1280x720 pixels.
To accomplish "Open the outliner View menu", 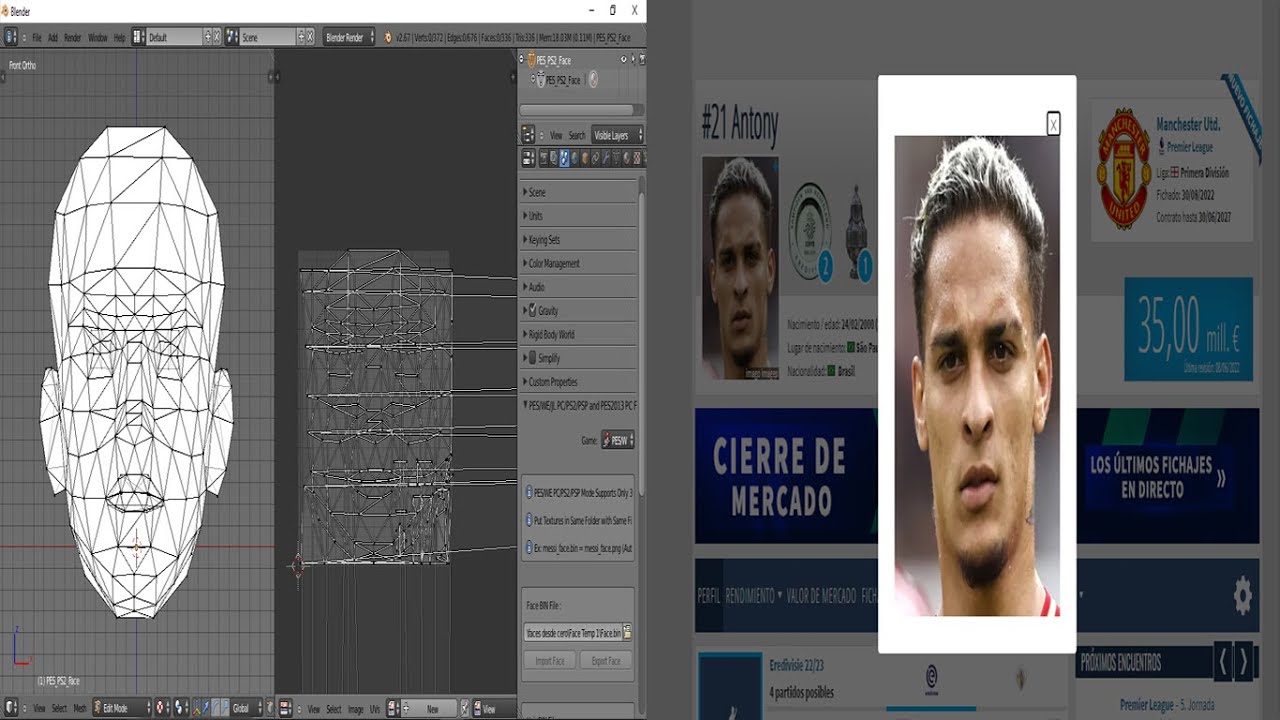I will pos(556,135).
